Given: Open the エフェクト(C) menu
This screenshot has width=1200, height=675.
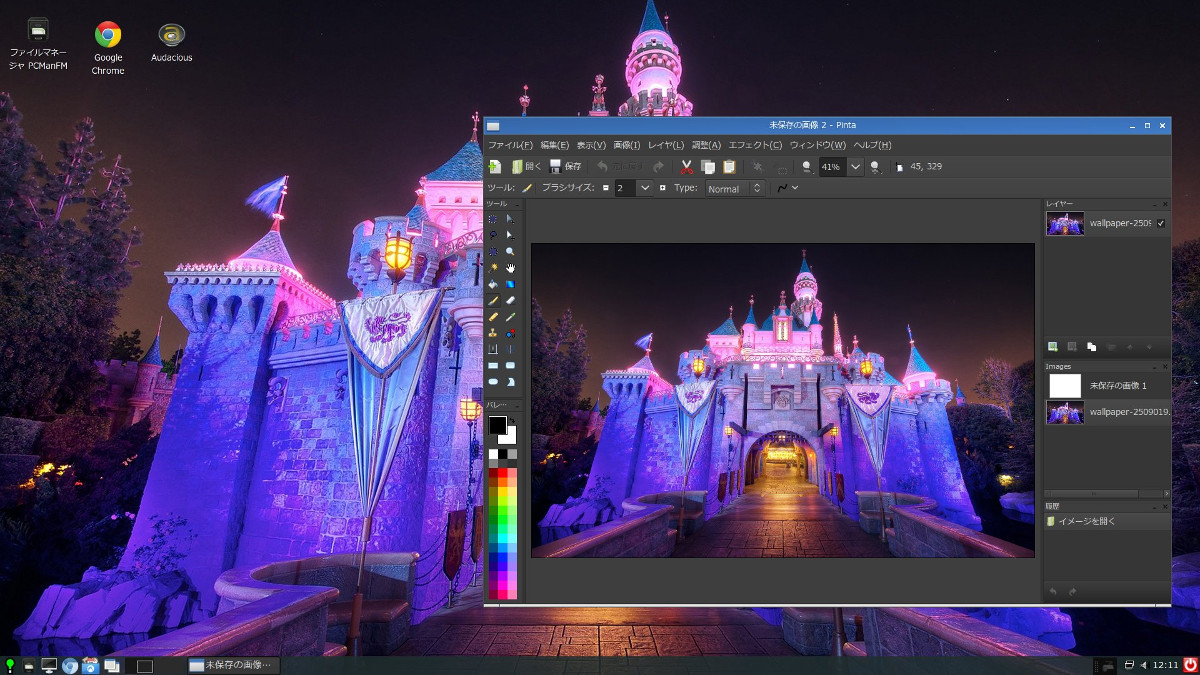Looking at the screenshot, I should click(755, 146).
